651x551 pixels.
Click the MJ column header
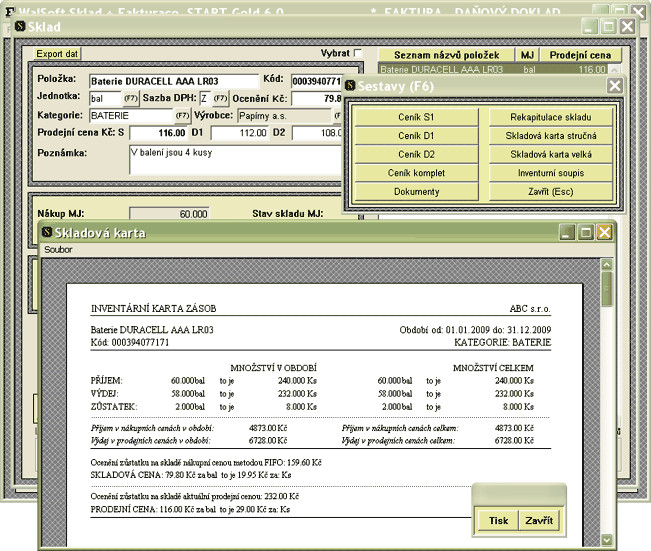(x=527, y=55)
